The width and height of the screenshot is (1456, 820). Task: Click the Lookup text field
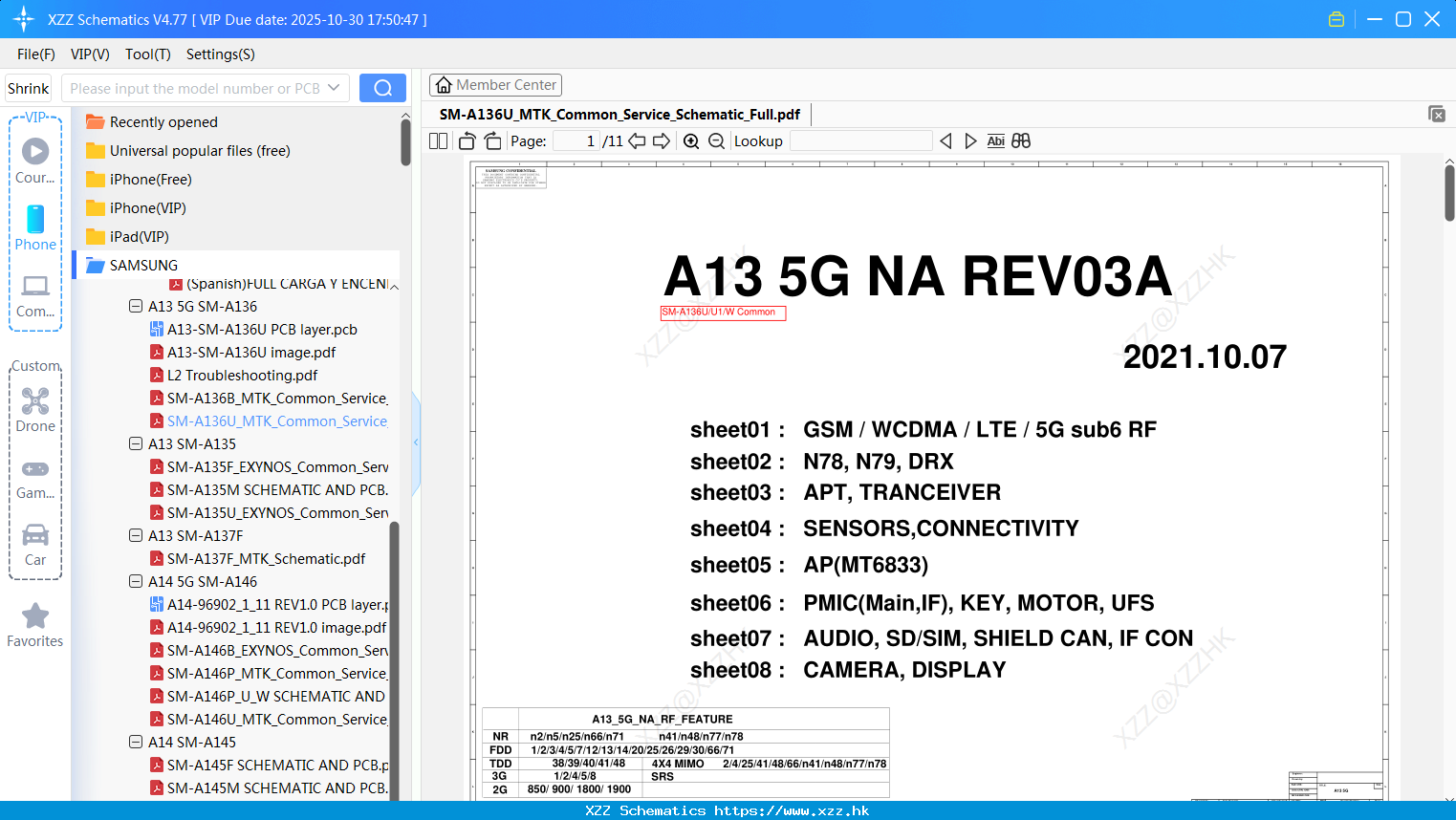(860, 141)
